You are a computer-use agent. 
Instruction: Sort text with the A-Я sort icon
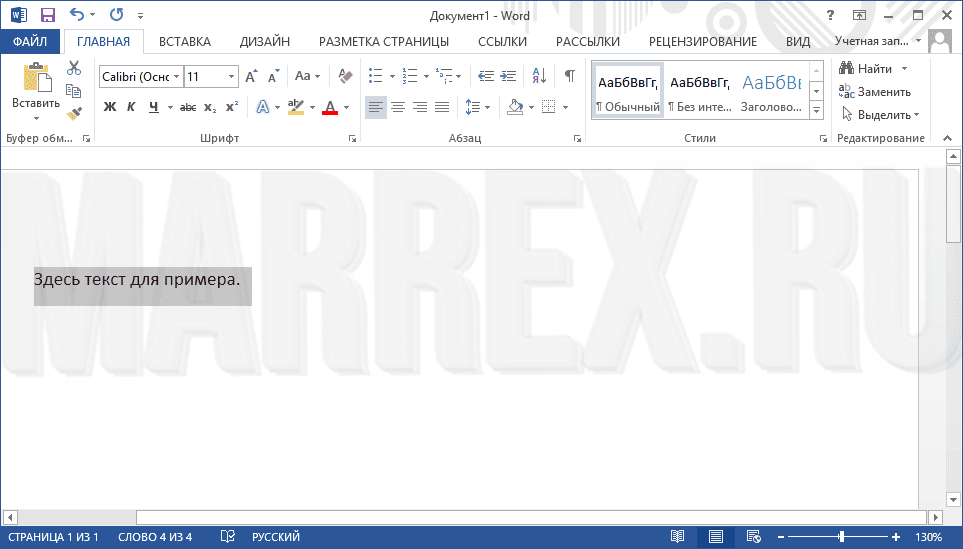[x=539, y=76]
